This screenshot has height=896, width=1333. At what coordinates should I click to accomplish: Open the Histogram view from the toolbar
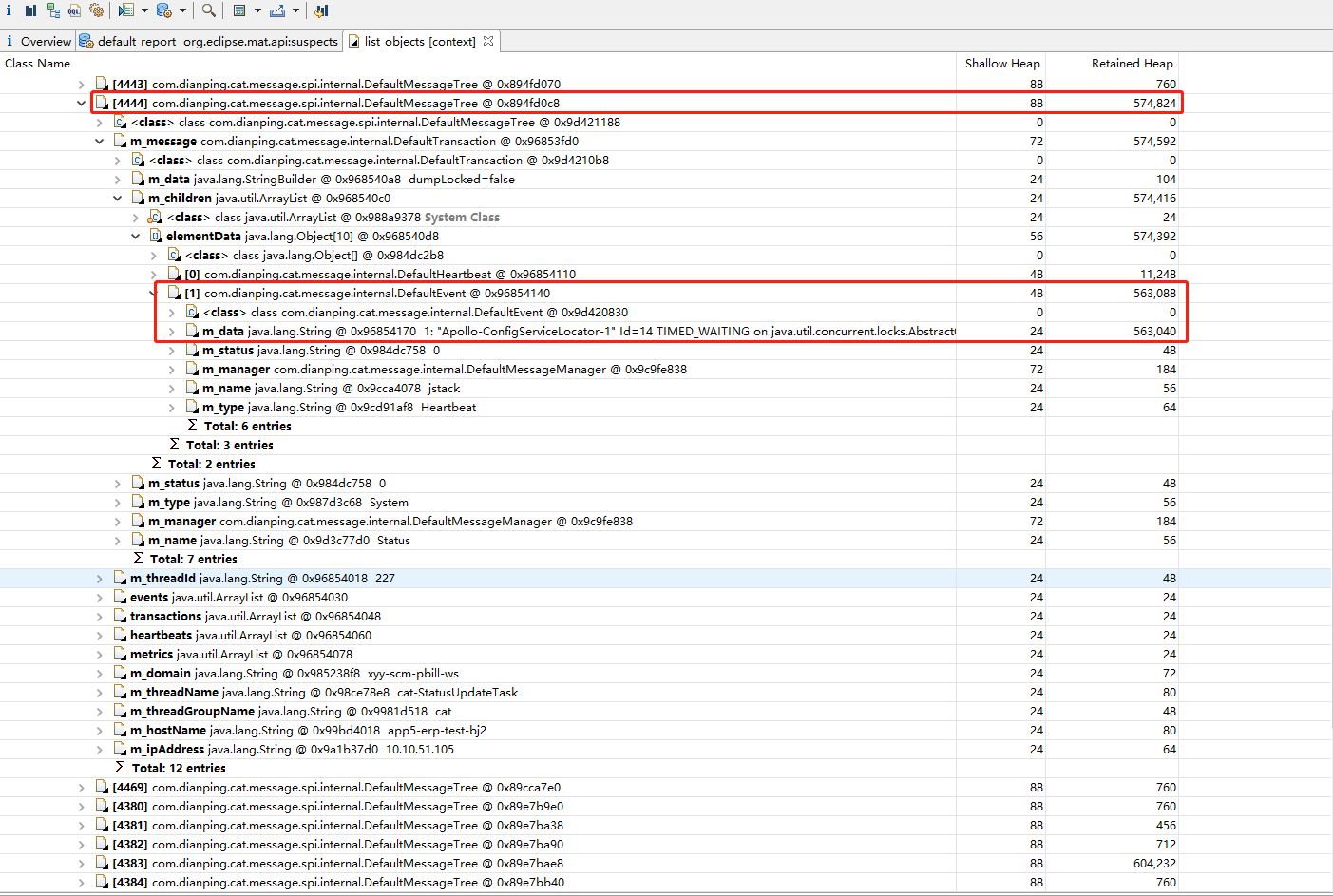pyautogui.click(x=30, y=10)
